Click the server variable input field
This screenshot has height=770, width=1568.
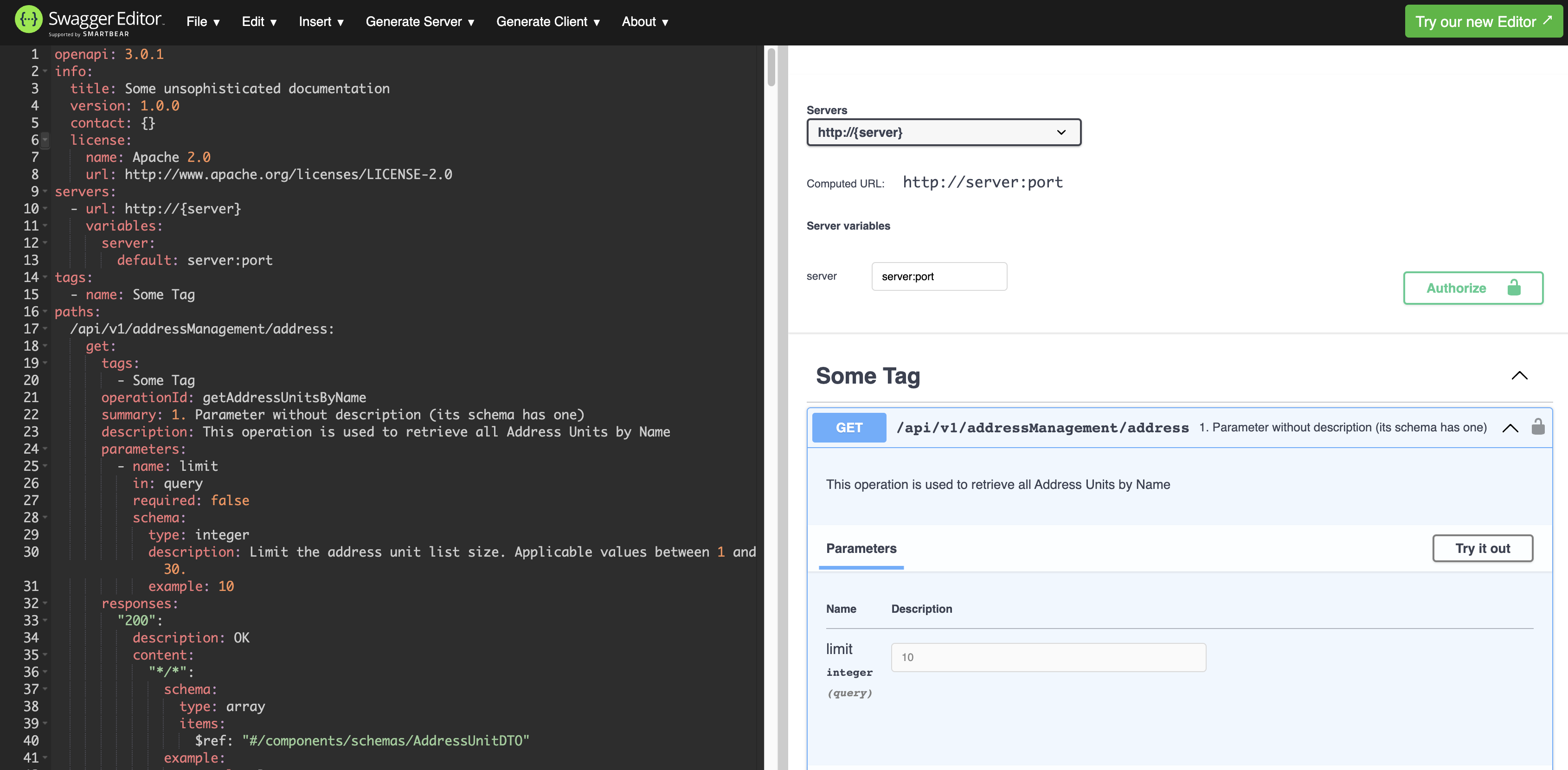[x=938, y=276]
